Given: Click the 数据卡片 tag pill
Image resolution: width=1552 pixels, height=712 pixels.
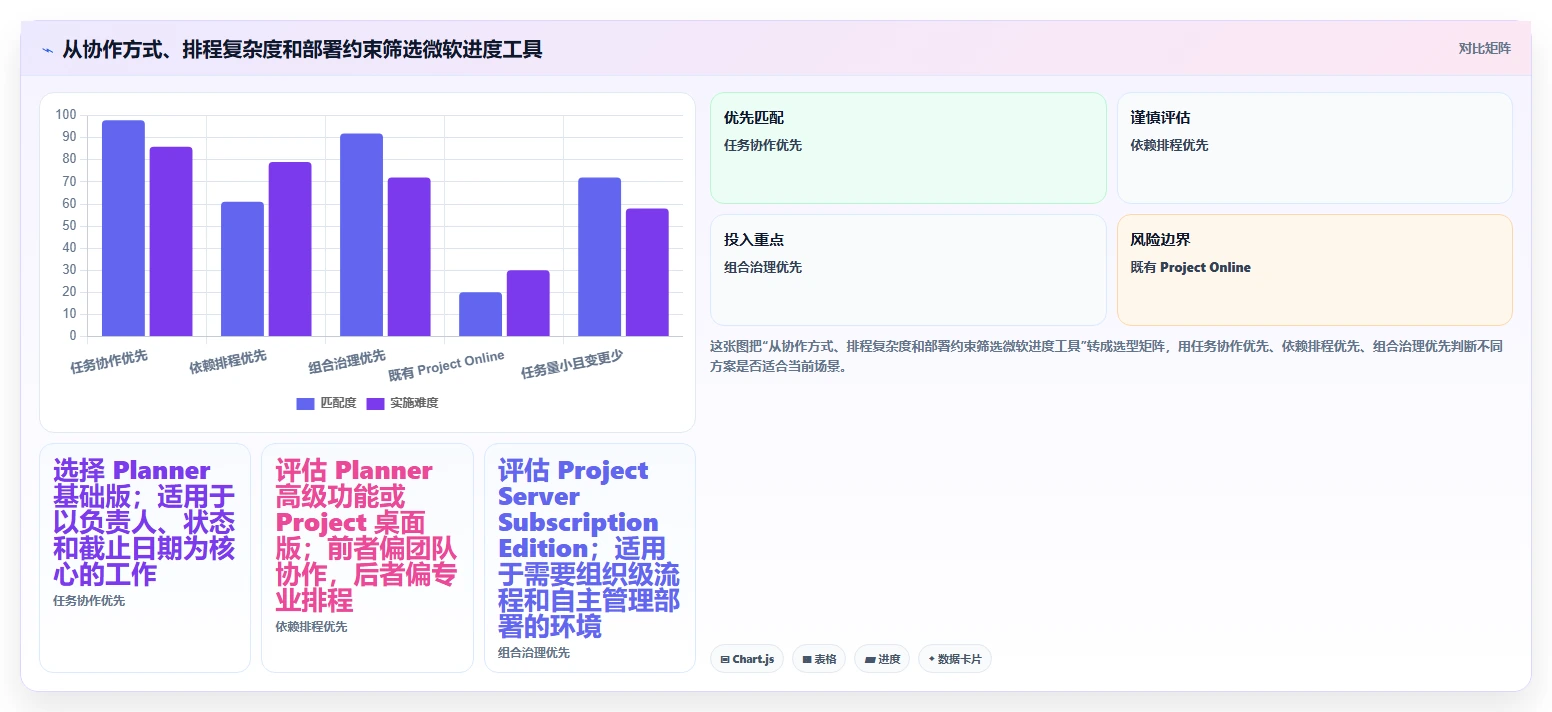Looking at the screenshot, I should tap(955, 659).
